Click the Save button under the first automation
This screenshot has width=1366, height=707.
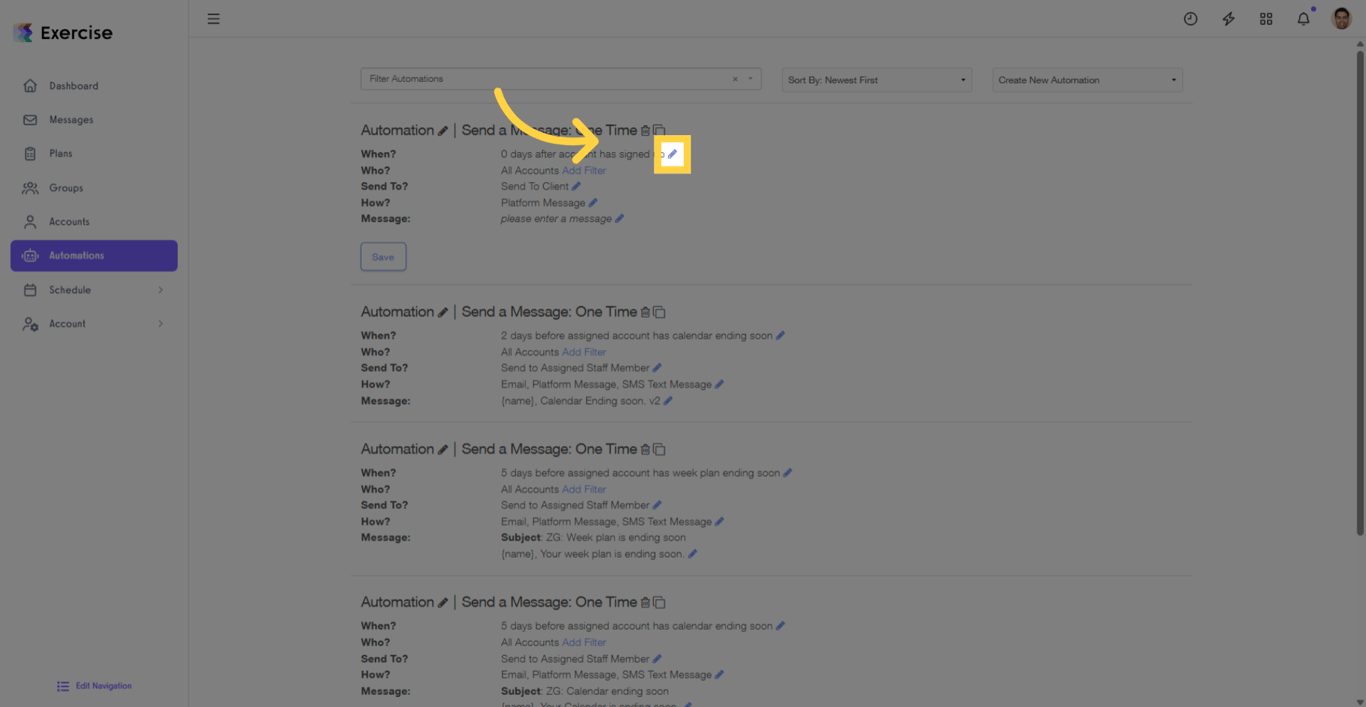[383, 257]
